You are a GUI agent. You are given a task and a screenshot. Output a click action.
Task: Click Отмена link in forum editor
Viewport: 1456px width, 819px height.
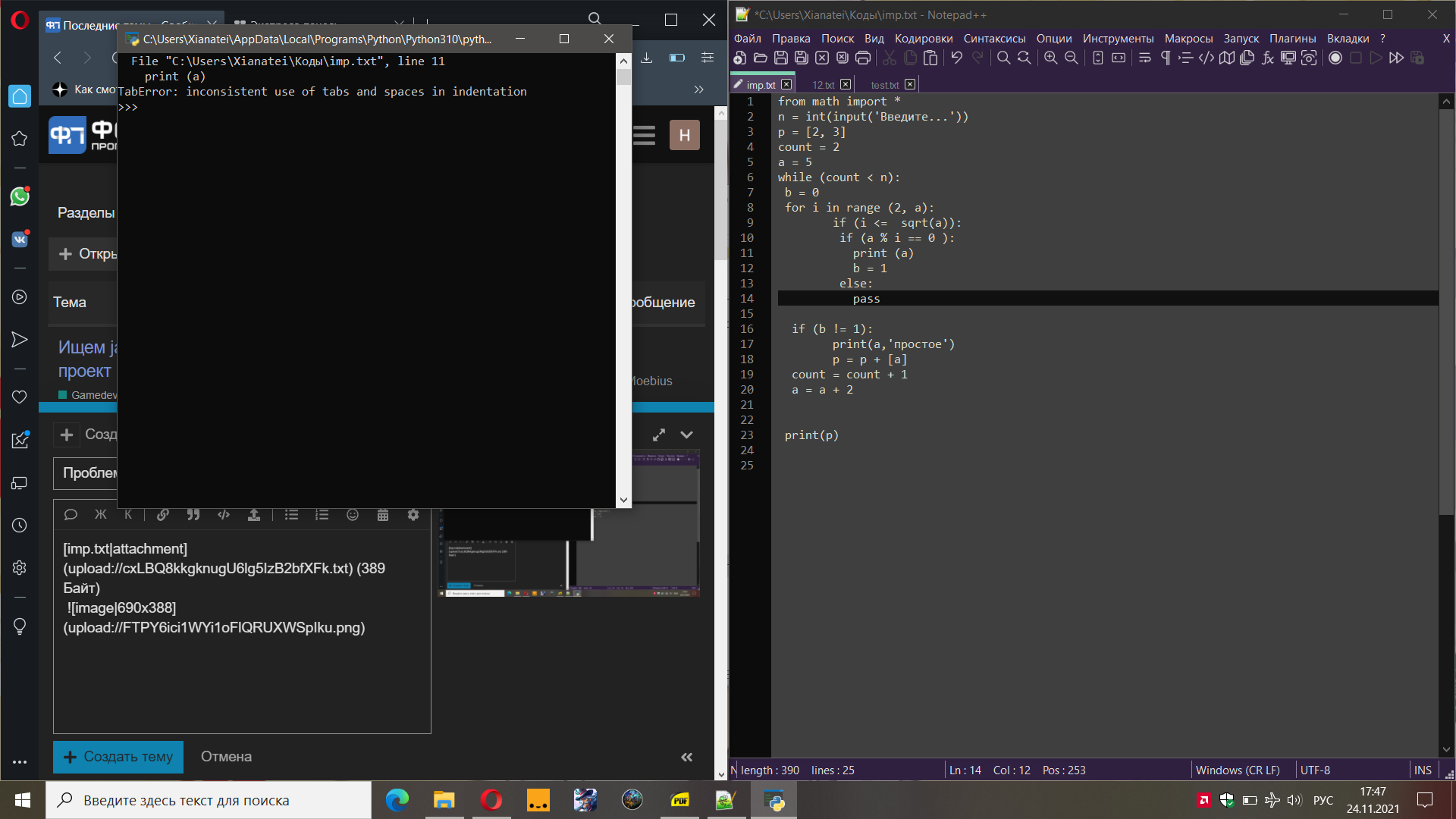226,757
